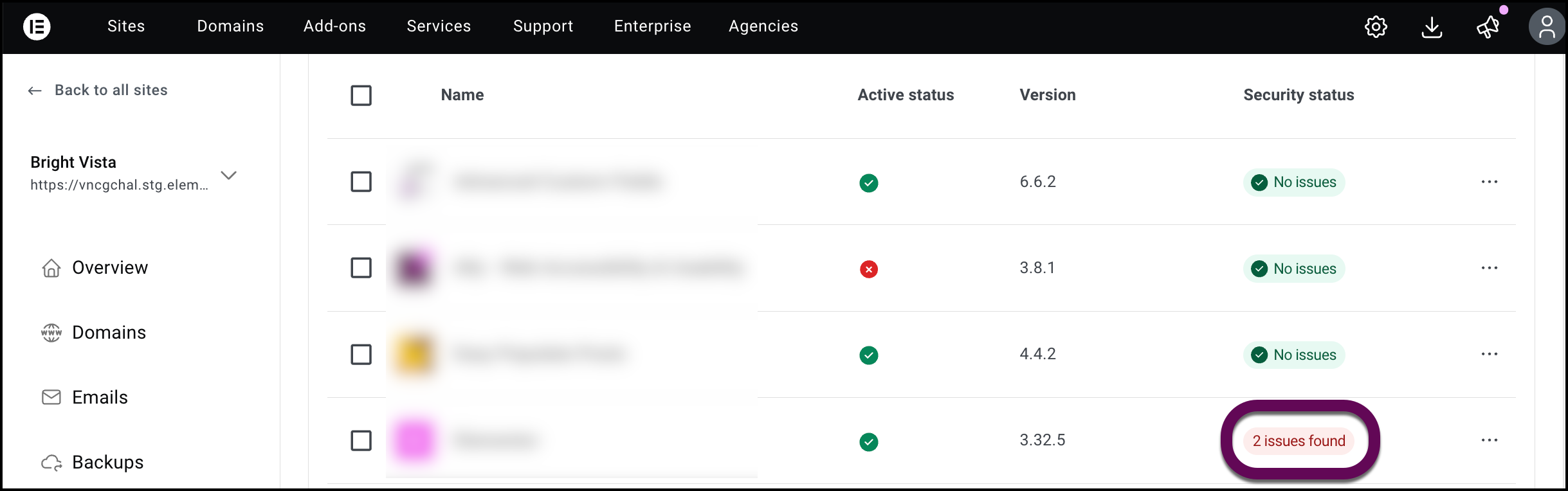Check the box for version 6.6.2 plugin
The height and width of the screenshot is (491, 1568).
tap(361, 182)
